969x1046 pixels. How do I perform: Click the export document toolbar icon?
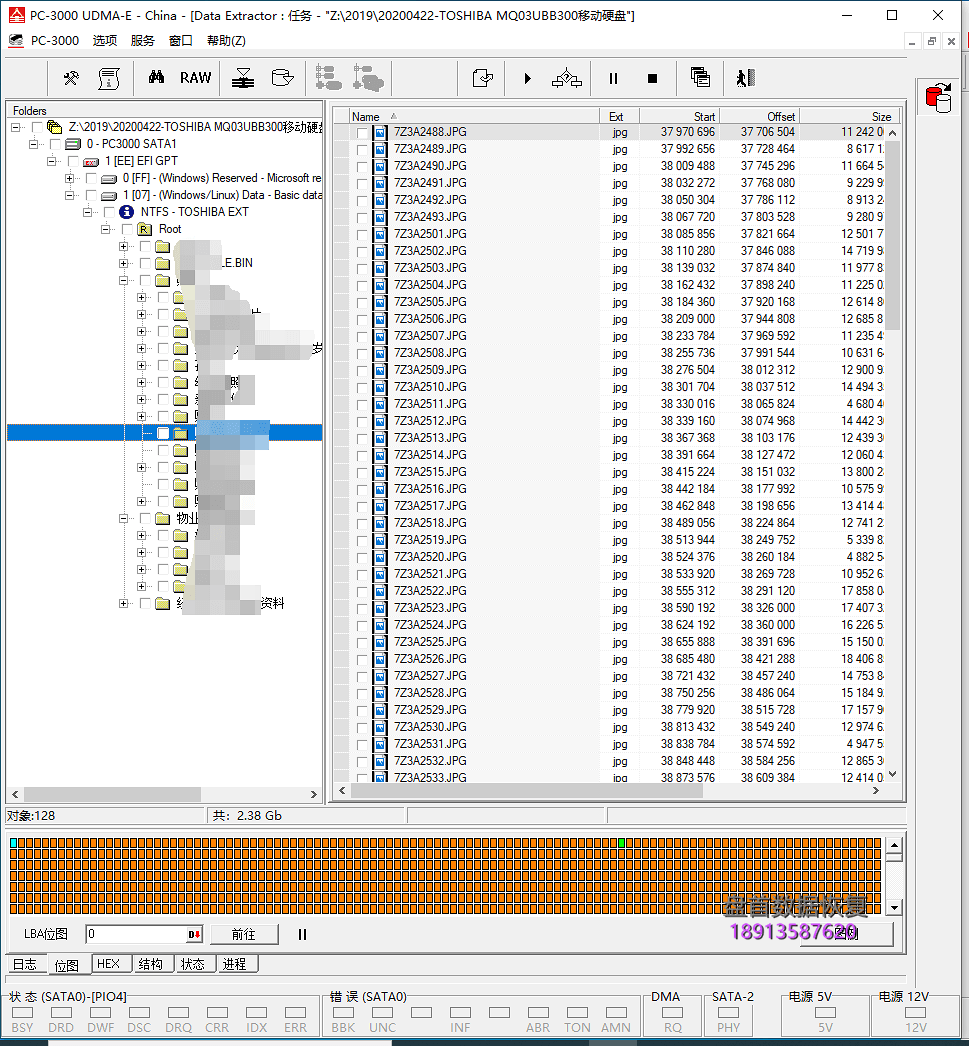482,78
